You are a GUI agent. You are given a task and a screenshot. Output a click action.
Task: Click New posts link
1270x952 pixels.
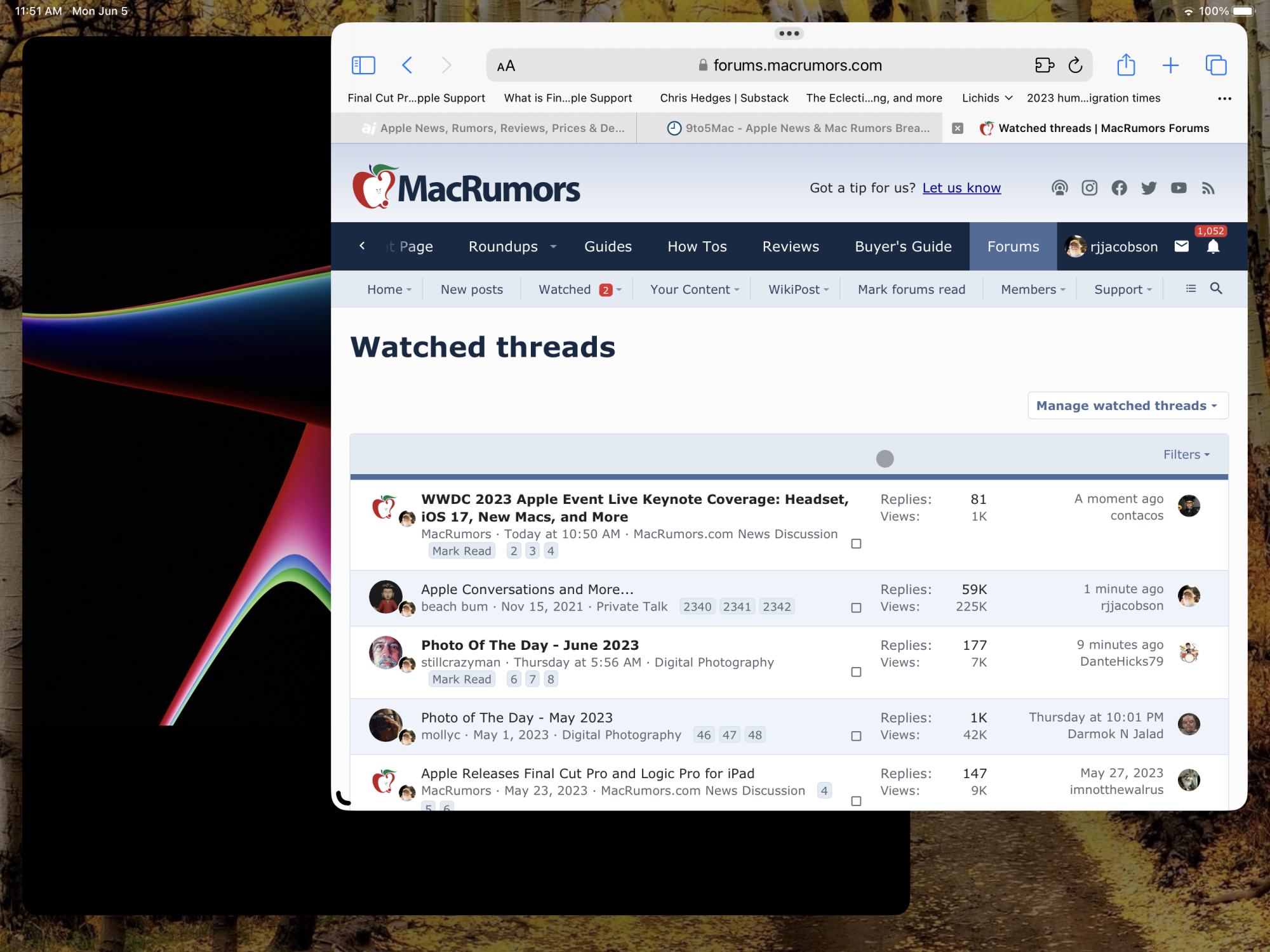471,289
